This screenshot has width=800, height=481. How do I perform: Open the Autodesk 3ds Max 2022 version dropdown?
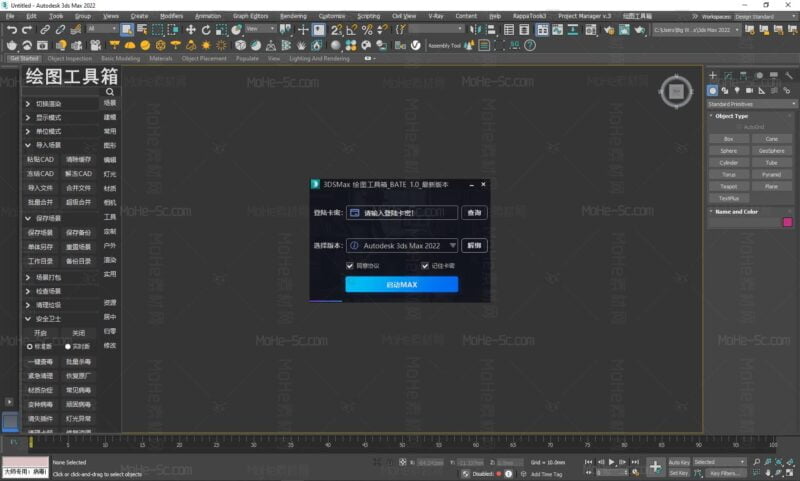[x=402, y=245]
